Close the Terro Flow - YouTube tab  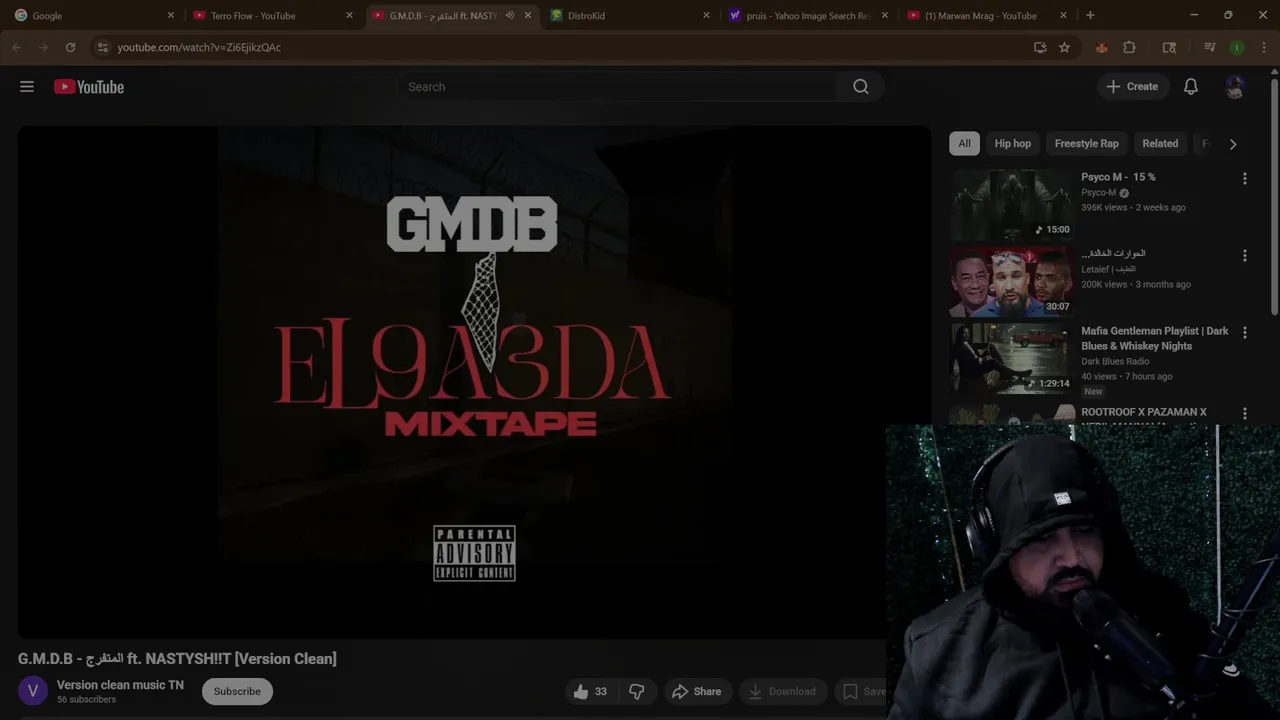pos(349,15)
